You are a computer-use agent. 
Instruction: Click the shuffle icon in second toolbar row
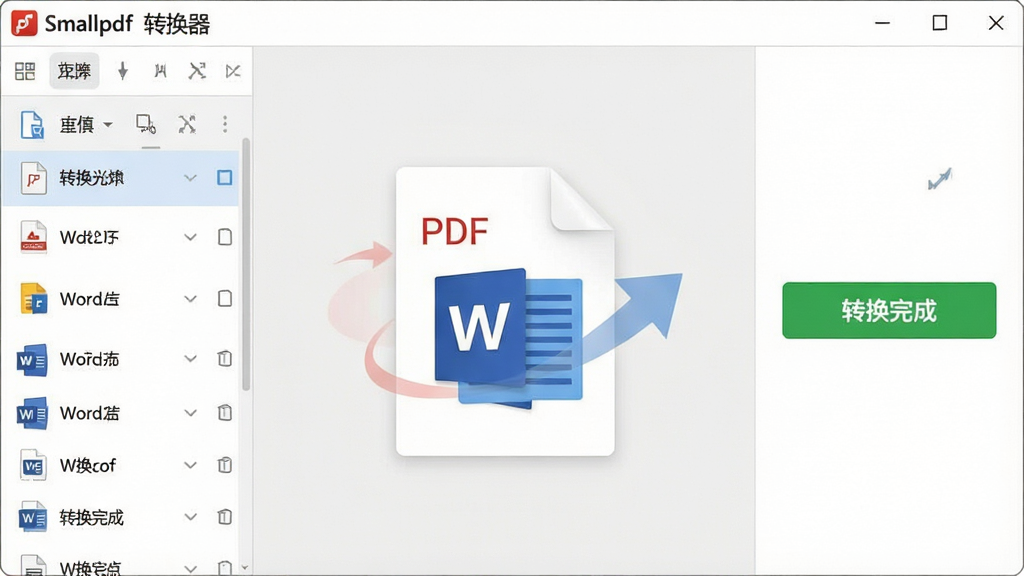pos(187,124)
